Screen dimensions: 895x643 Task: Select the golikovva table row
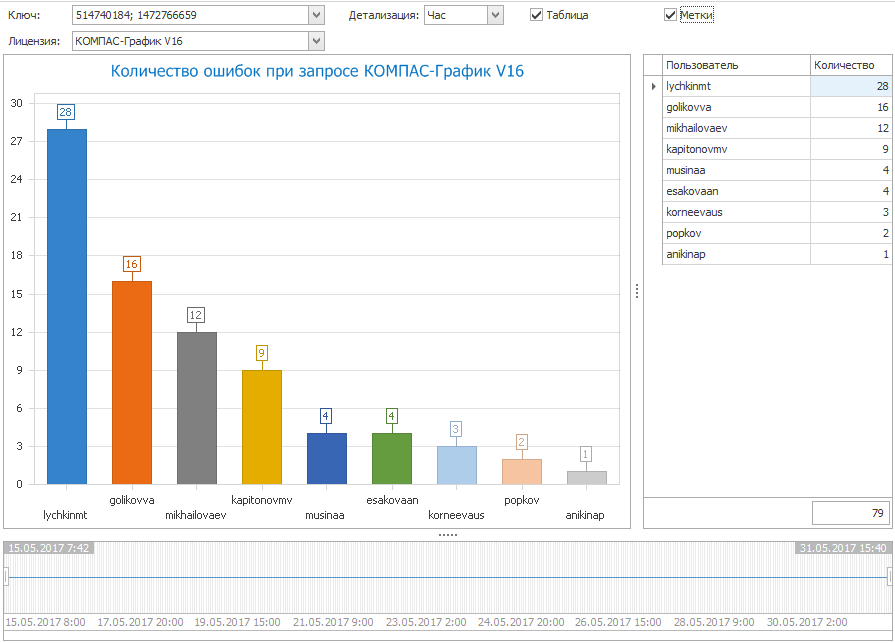[x=735, y=107]
